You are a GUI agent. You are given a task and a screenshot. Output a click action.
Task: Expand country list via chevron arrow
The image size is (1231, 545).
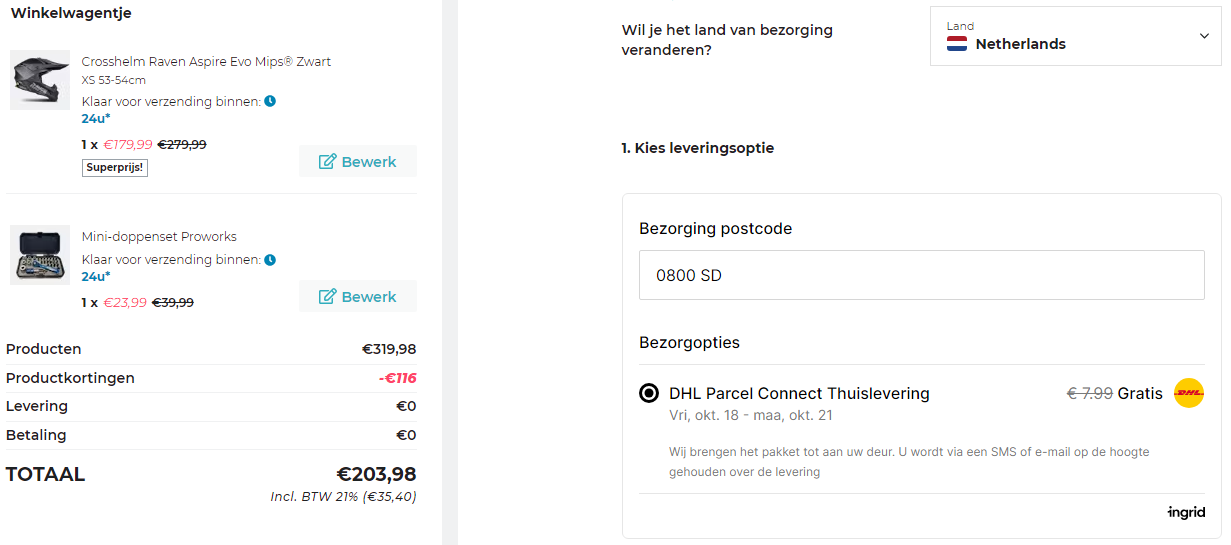click(x=1203, y=36)
